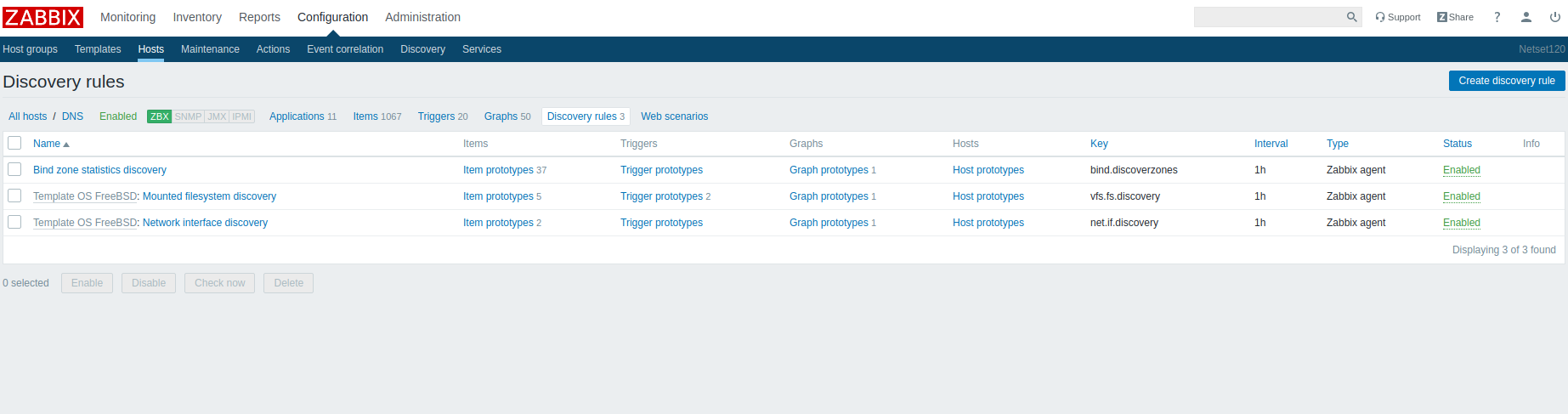
Task: Click the Check now button
Action: pyautogui.click(x=219, y=283)
